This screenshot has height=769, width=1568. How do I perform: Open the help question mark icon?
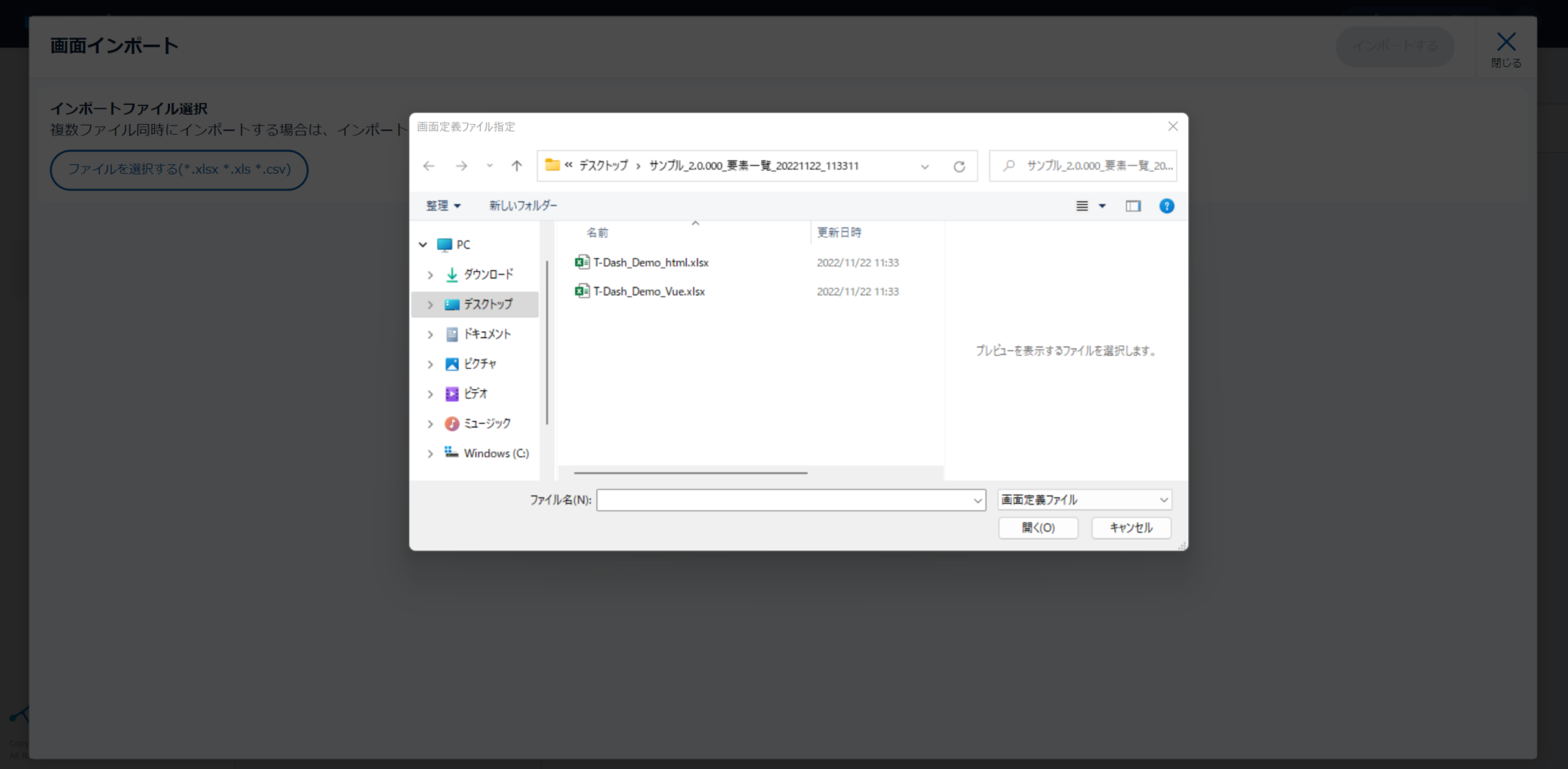click(1166, 206)
